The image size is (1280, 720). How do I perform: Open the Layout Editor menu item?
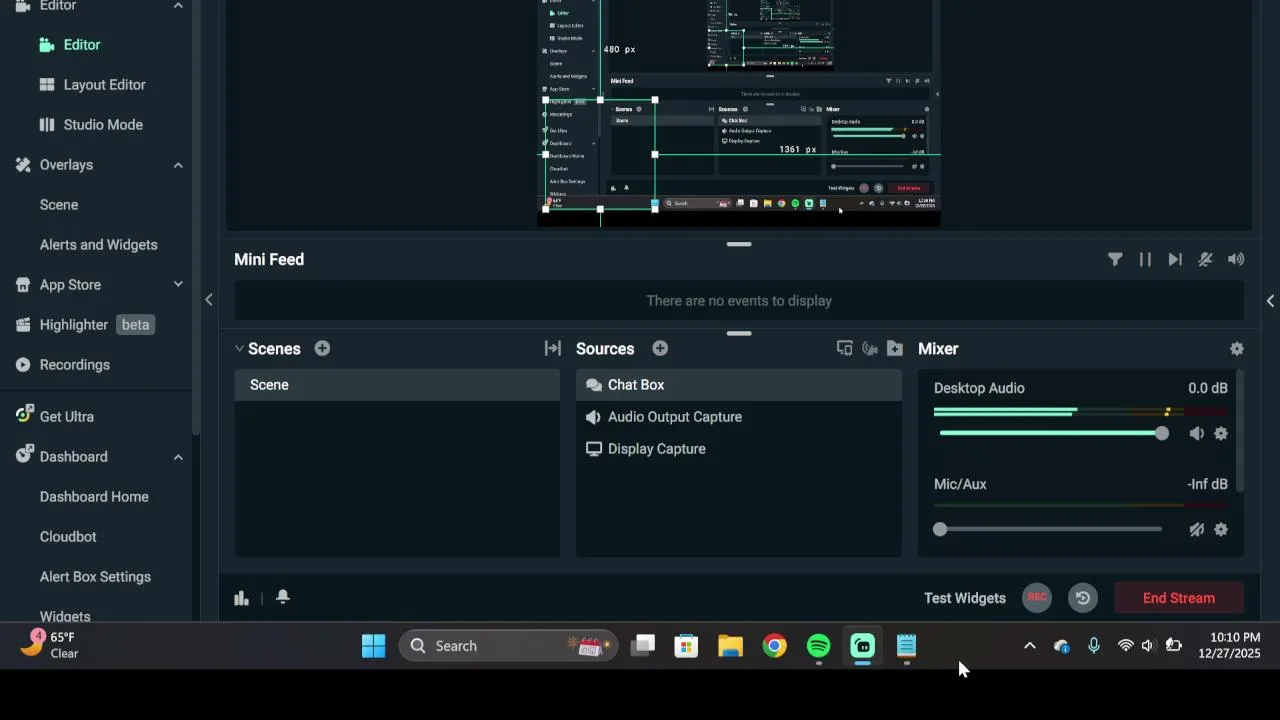click(x=105, y=85)
